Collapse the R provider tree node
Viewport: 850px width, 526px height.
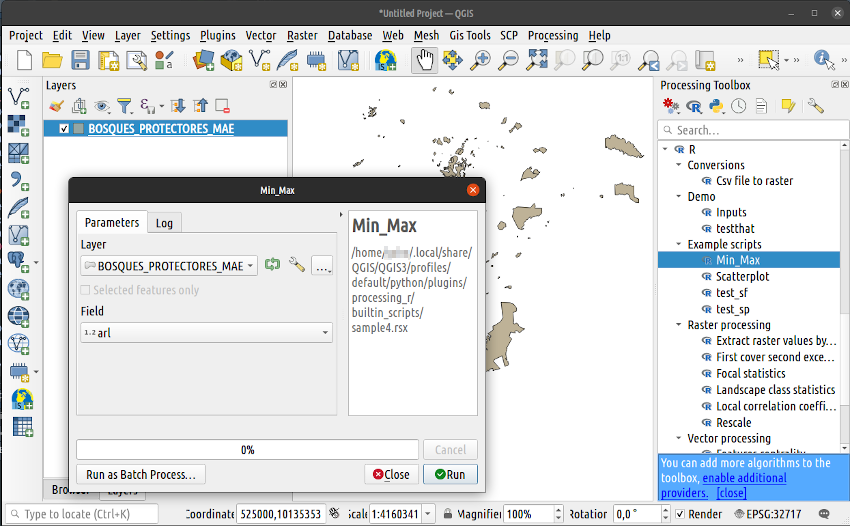(x=666, y=149)
